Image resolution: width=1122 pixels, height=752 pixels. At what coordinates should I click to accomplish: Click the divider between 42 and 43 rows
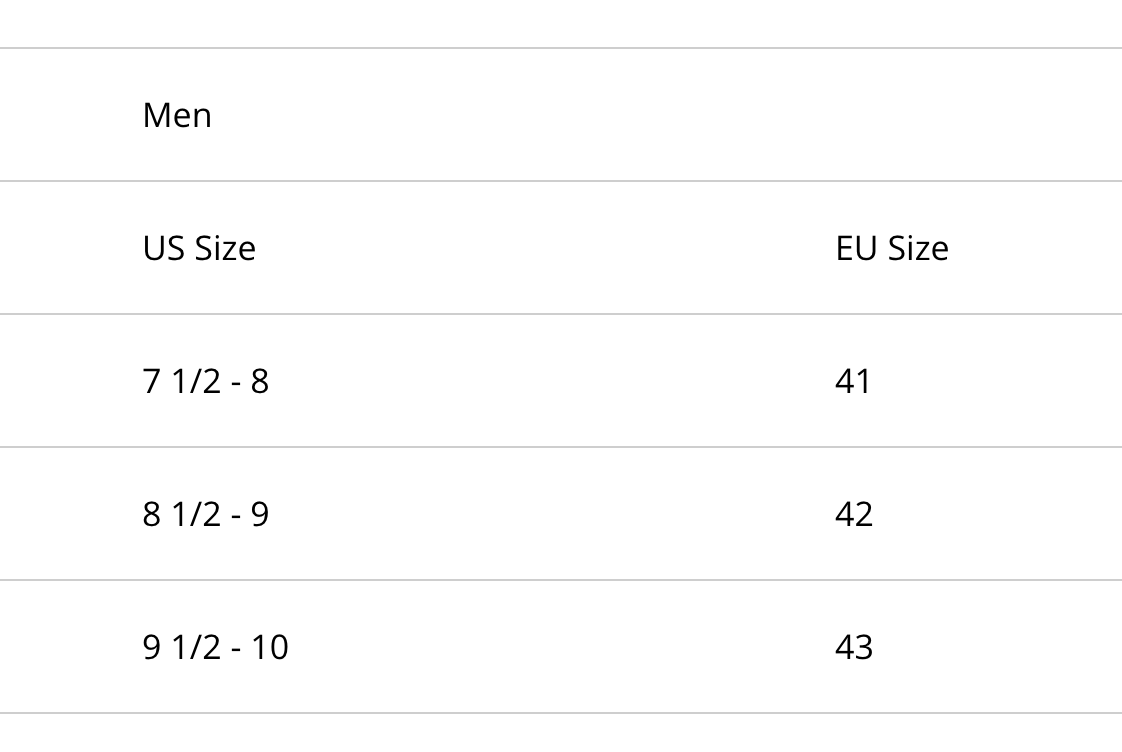coord(561,580)
